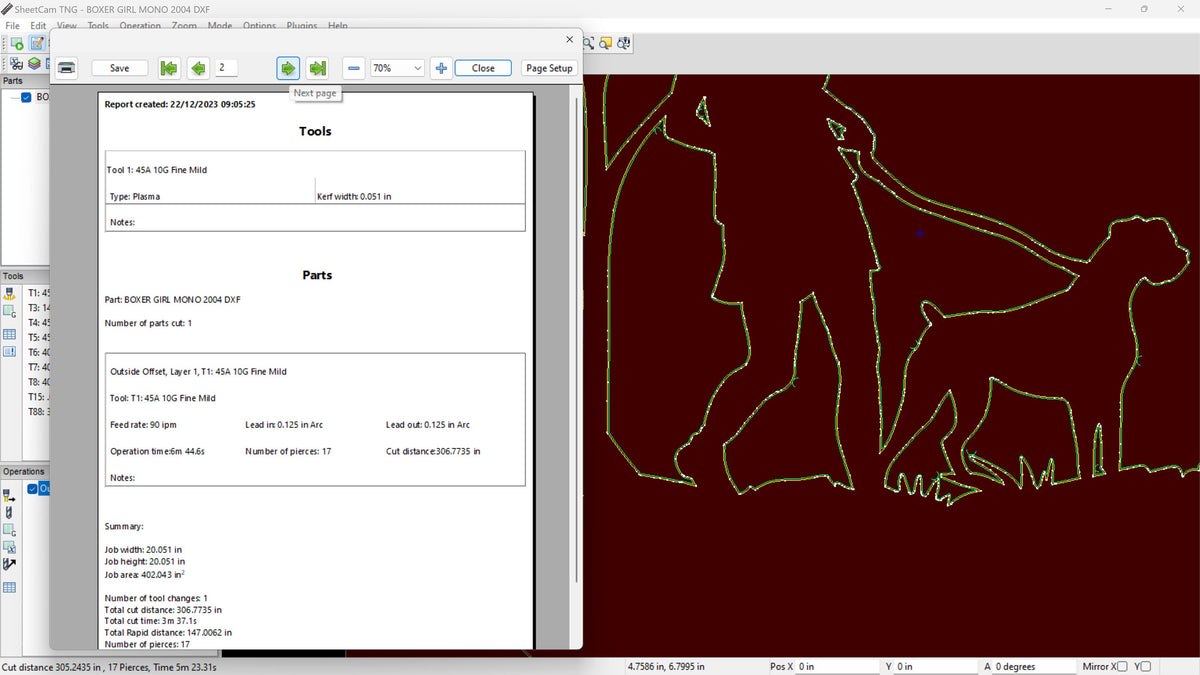1200x675 pixels.
Task: Click the printer icon in report window
Action: coord(67,68)
